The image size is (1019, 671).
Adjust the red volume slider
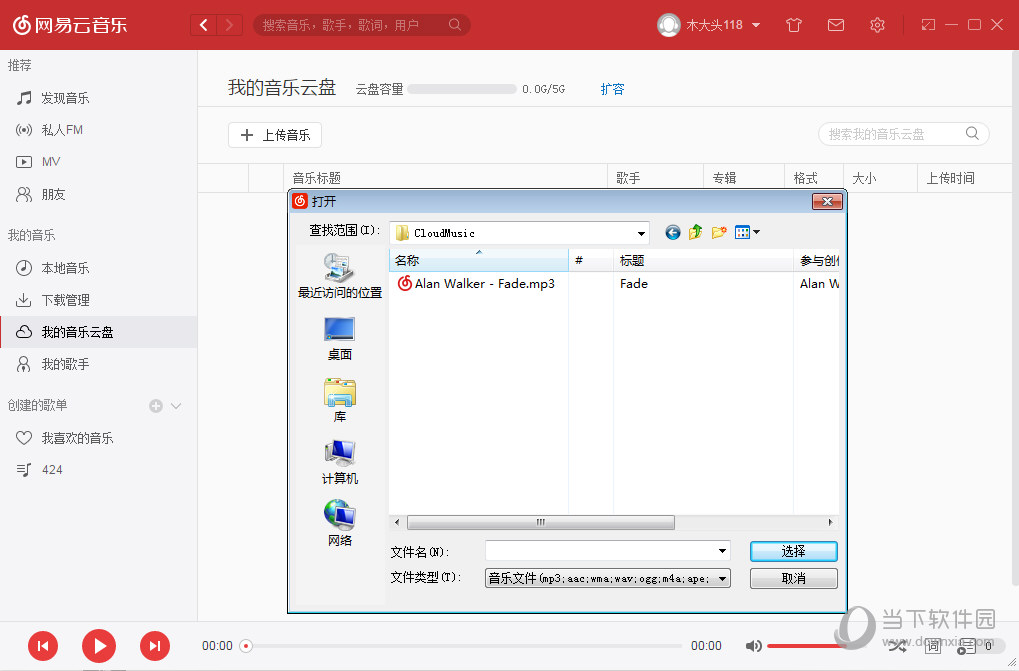[806, 646]
